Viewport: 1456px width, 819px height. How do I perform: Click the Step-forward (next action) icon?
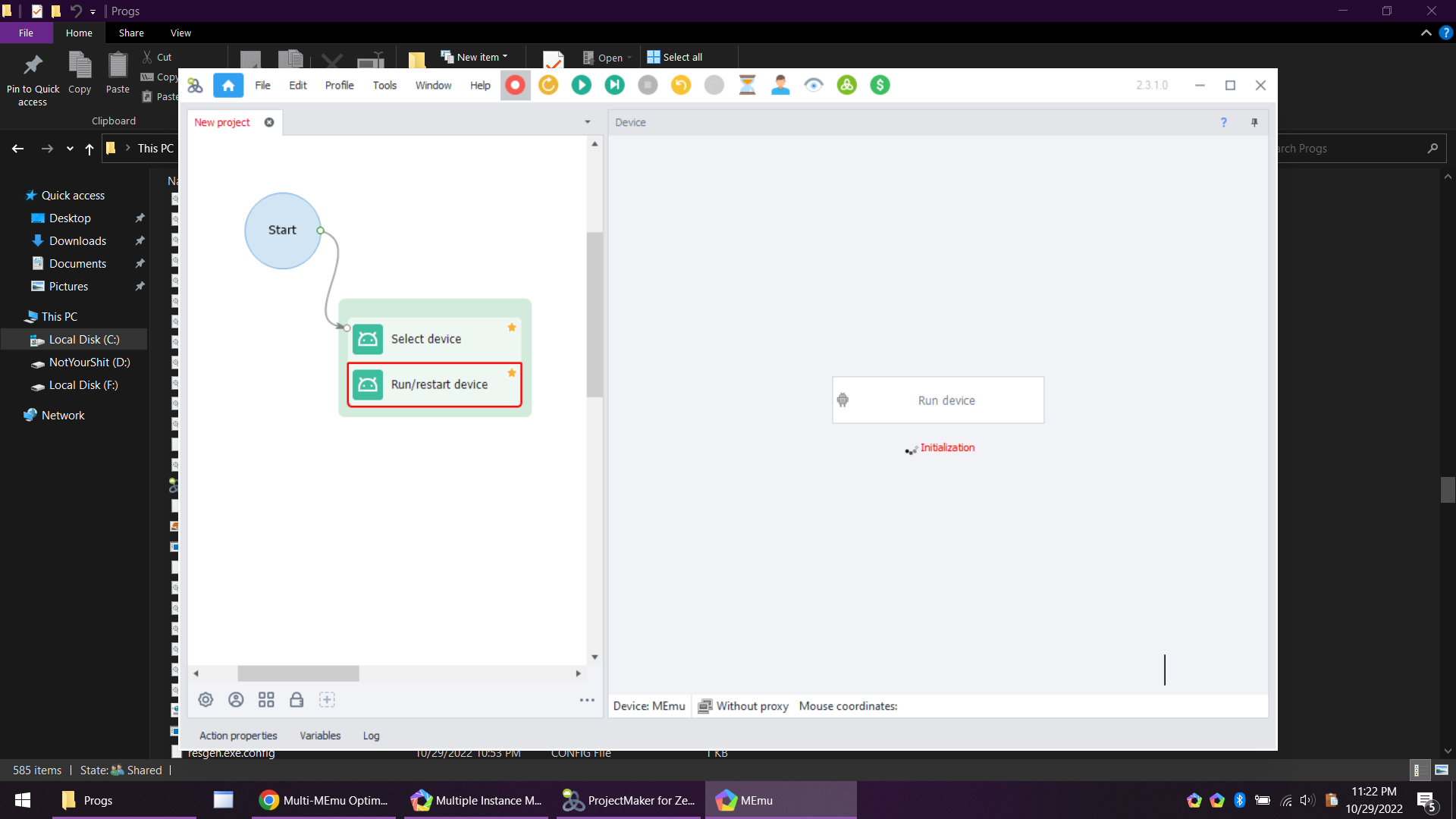614,85
